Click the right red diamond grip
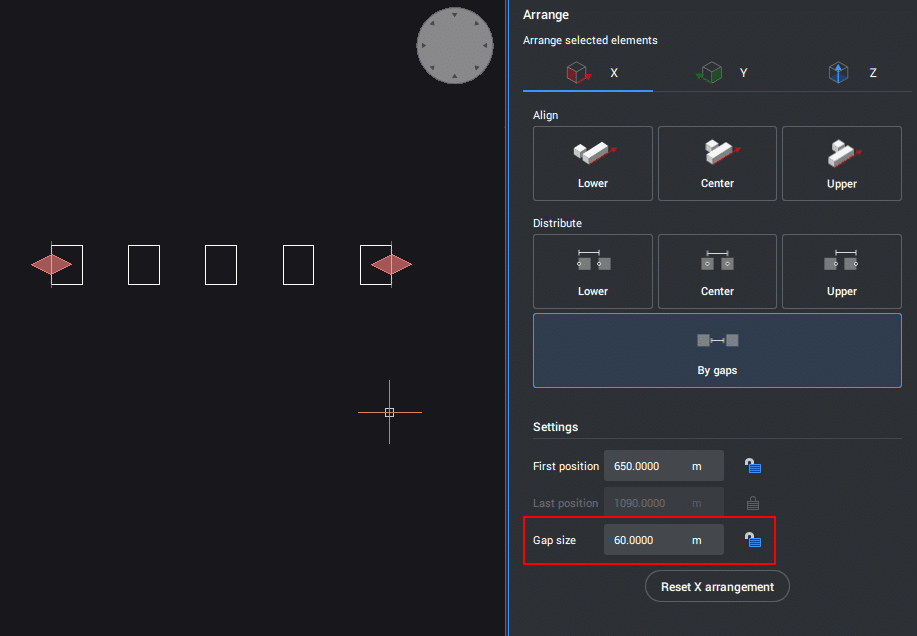The height and width of the screenshot is (636, 917). (x=391, y=265)
